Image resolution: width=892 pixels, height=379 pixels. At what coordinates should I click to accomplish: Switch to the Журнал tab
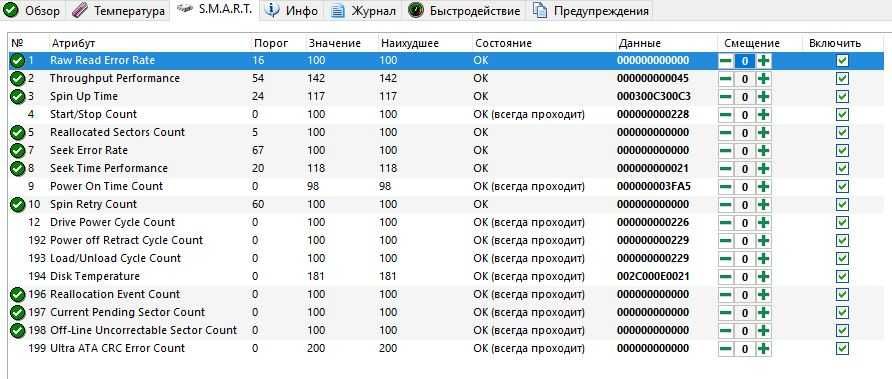pyautogui.click(x=364, y=11)
